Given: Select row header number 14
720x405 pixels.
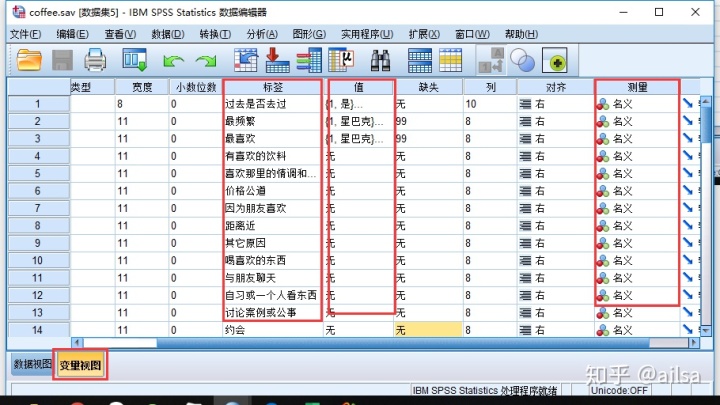Looking at the screenshot, I should coord(38,330).
